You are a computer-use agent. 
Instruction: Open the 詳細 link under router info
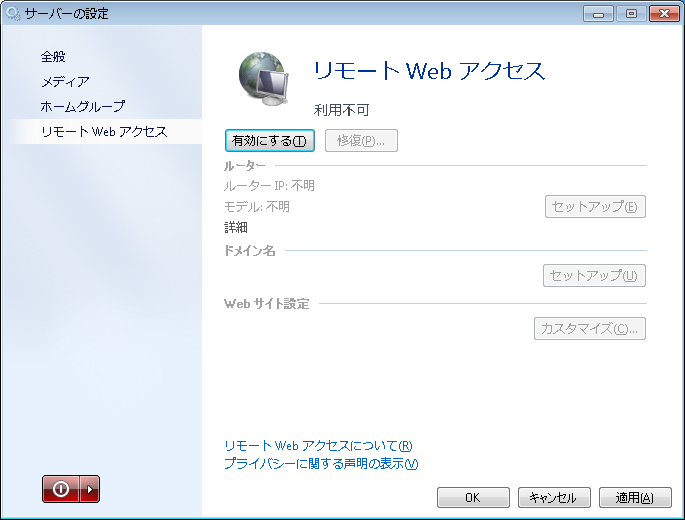236,227
